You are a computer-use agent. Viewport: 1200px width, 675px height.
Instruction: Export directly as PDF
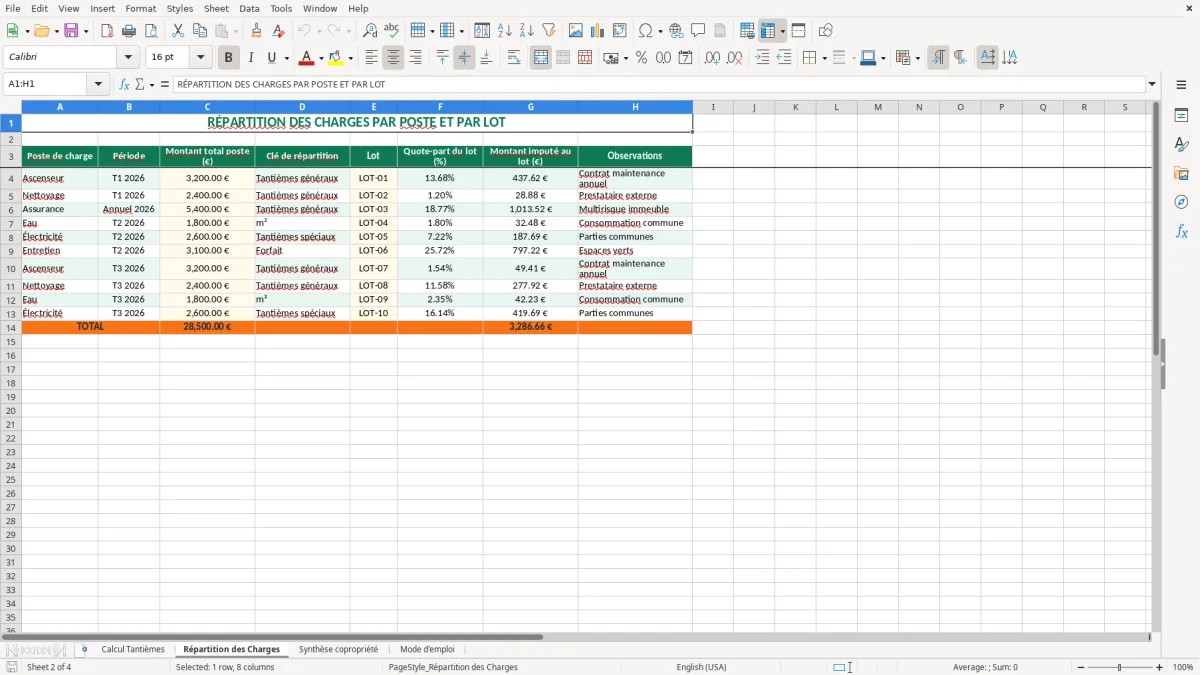click(x=107, y=31)
